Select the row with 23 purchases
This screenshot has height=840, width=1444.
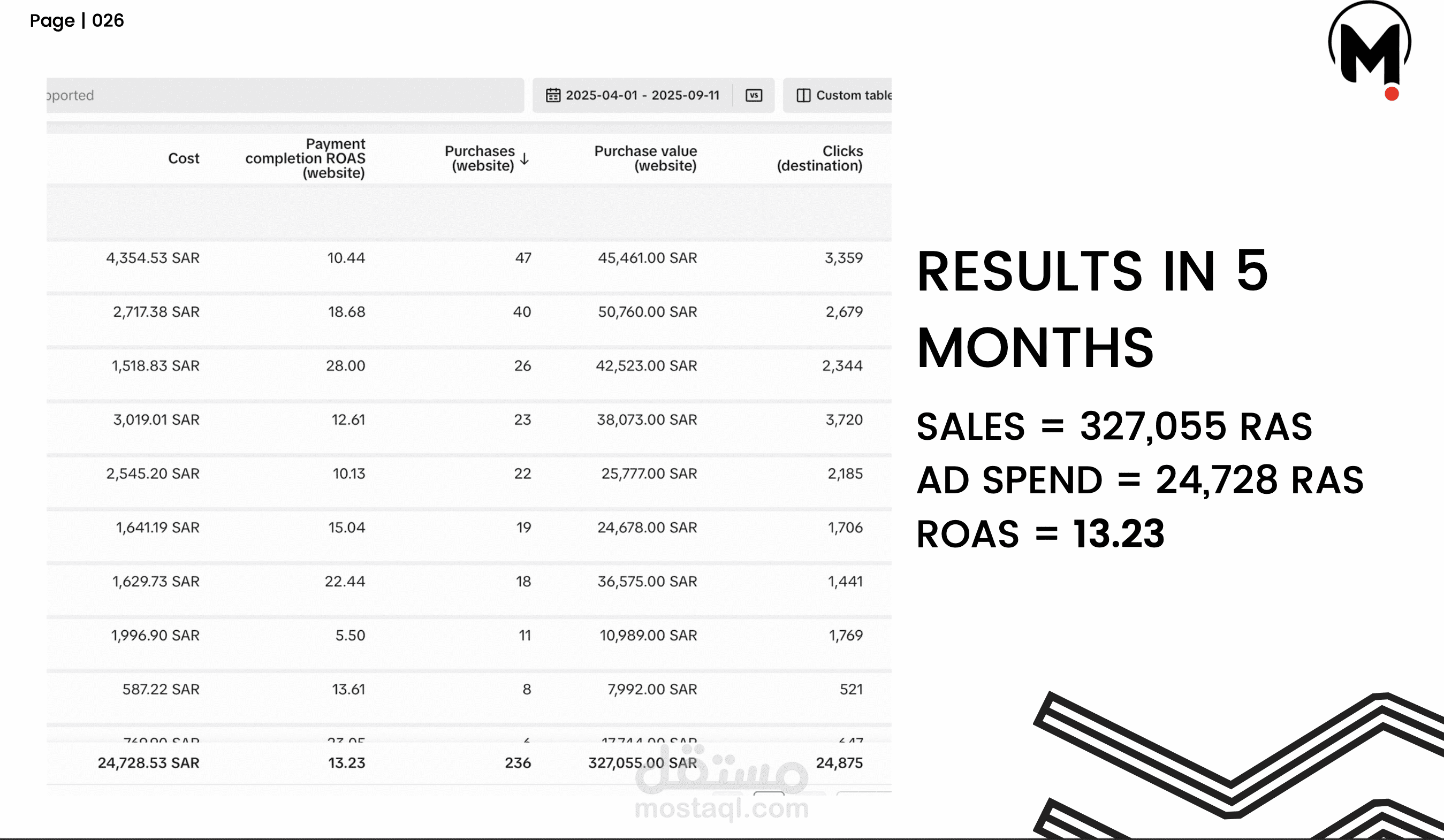coord(469,419)
